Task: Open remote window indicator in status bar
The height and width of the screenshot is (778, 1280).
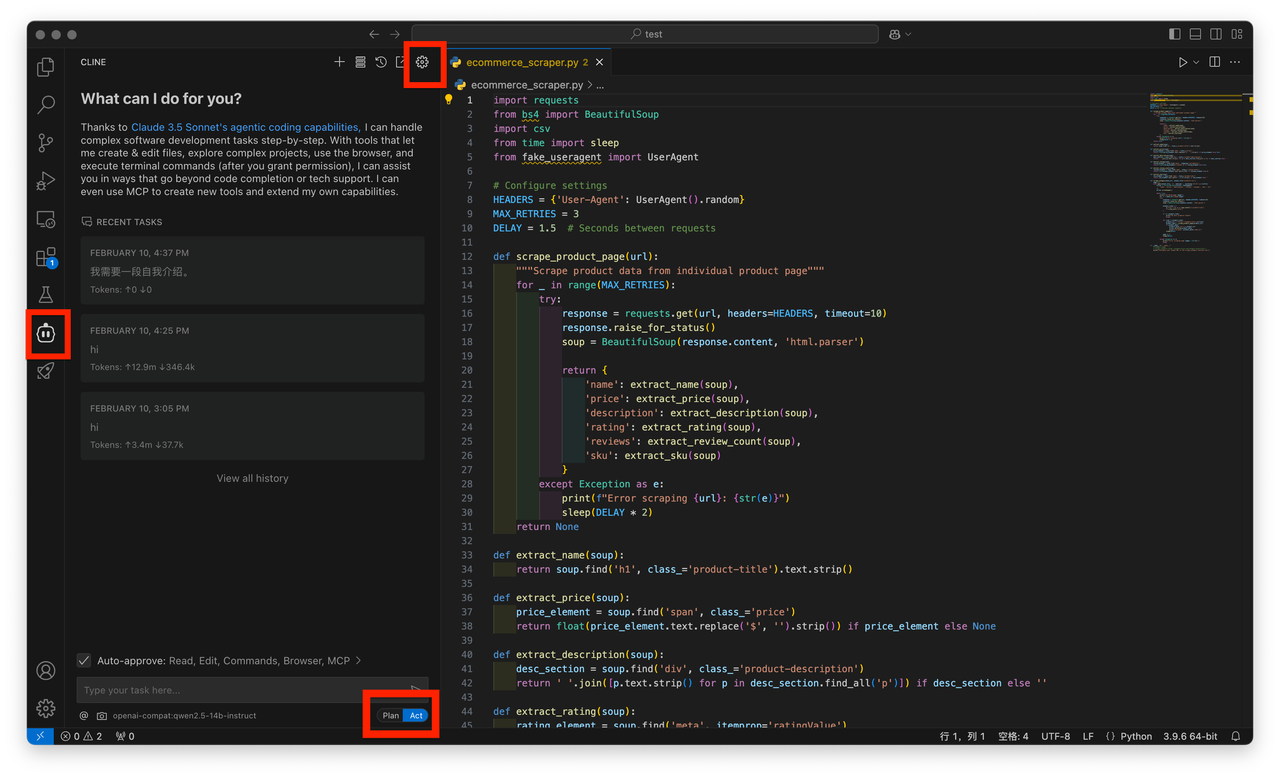Action: coord(40,736)
